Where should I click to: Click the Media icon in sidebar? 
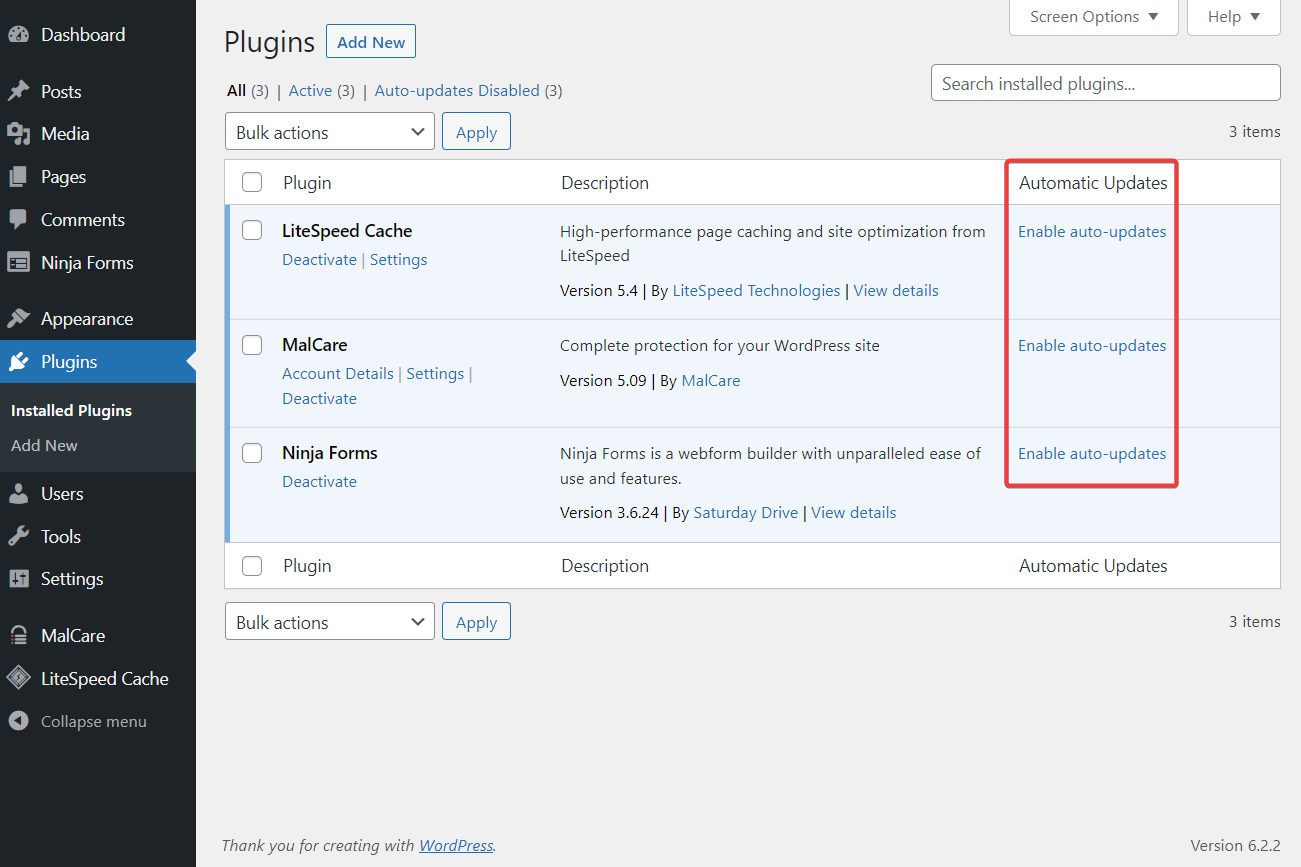[19, 134]
